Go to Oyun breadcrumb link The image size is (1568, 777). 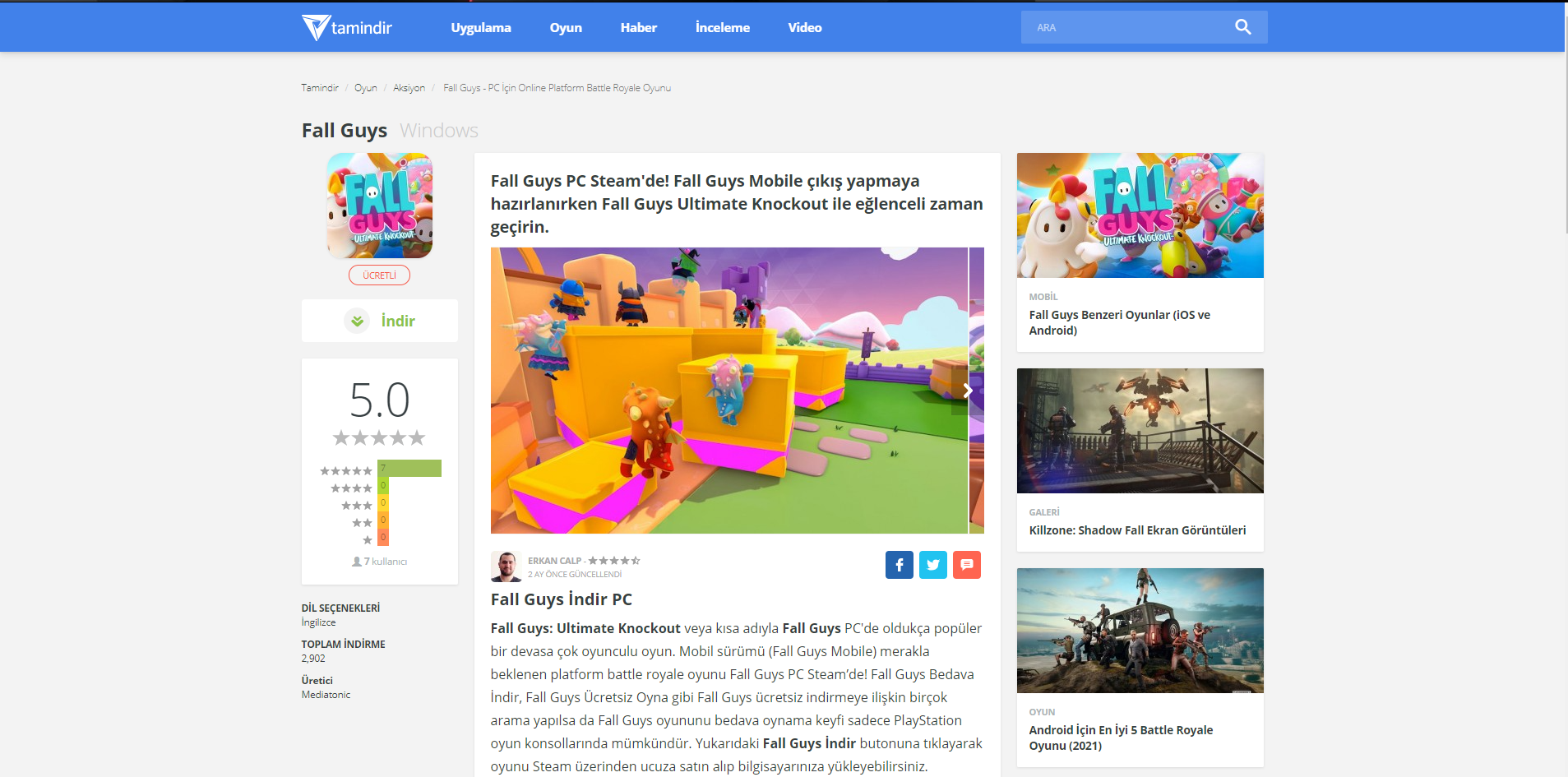coord(366,88)
